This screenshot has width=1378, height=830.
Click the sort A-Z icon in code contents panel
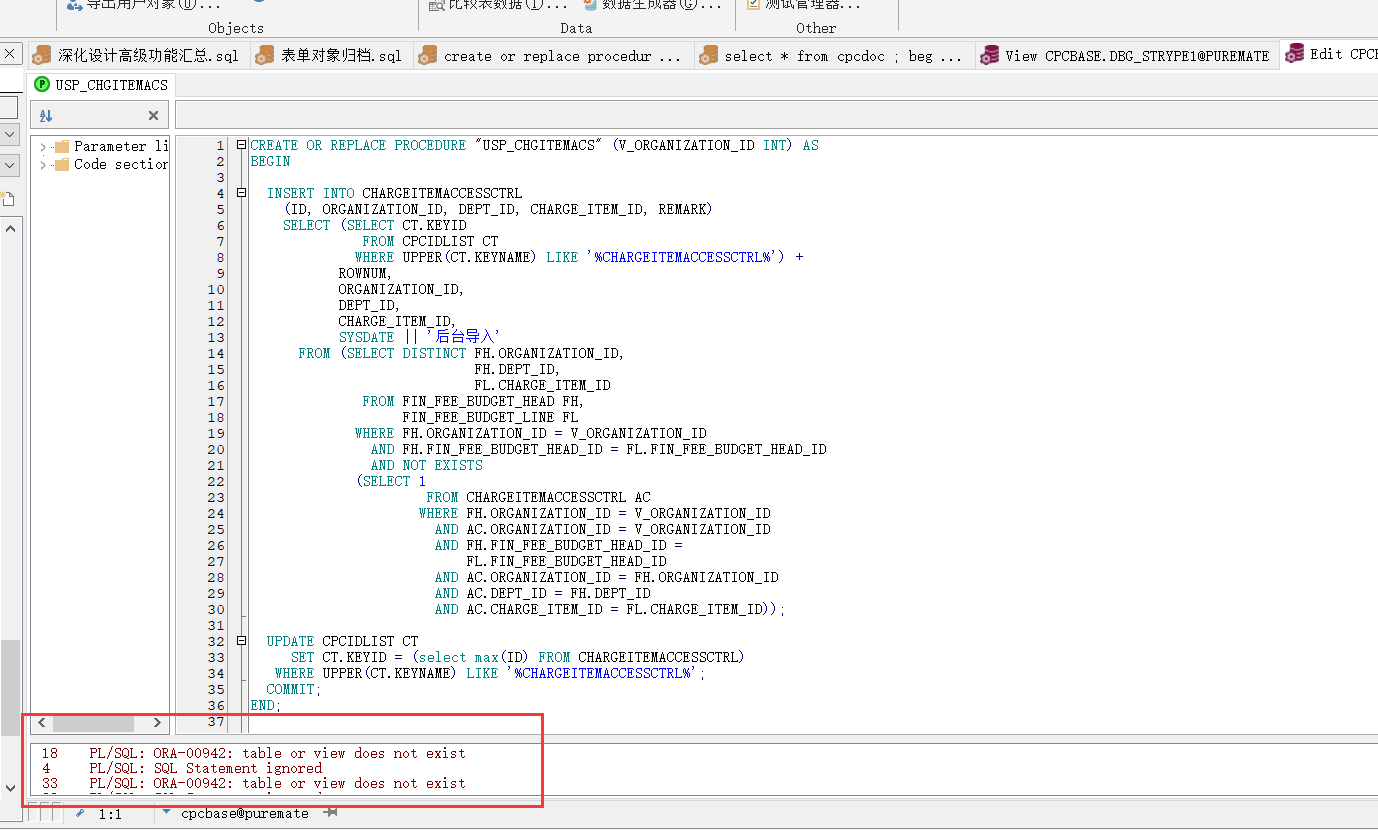[46, 116]
